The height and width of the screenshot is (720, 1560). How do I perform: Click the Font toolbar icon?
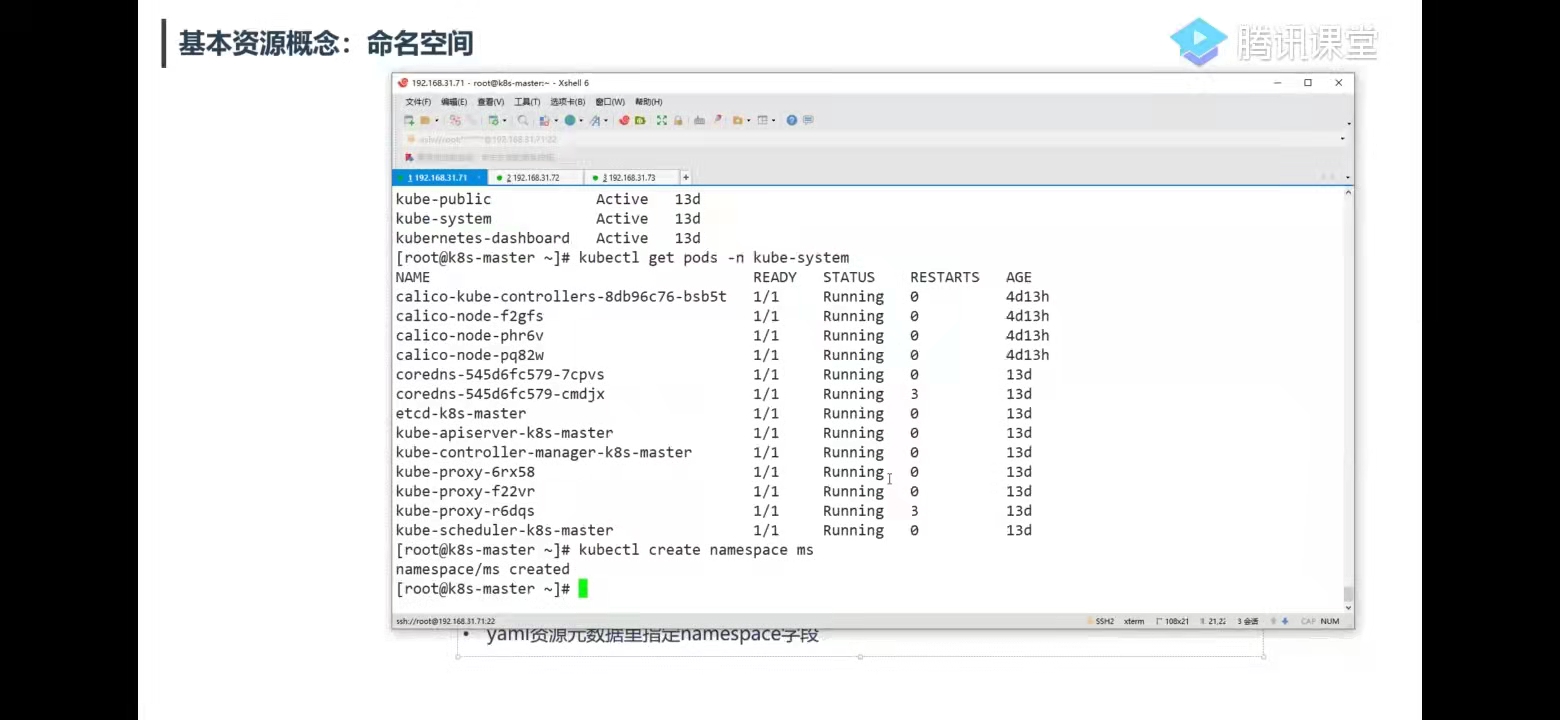point(595,120)
